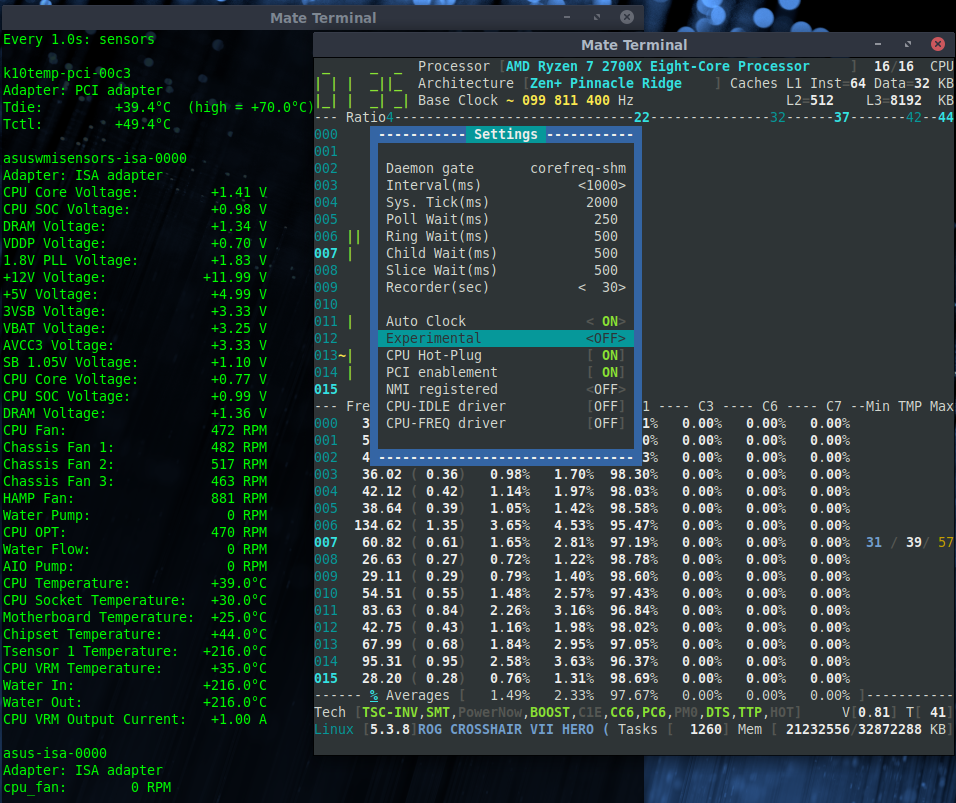Click the C3 column header
Viewport: 956px width, 803px height.
(705, 407)
